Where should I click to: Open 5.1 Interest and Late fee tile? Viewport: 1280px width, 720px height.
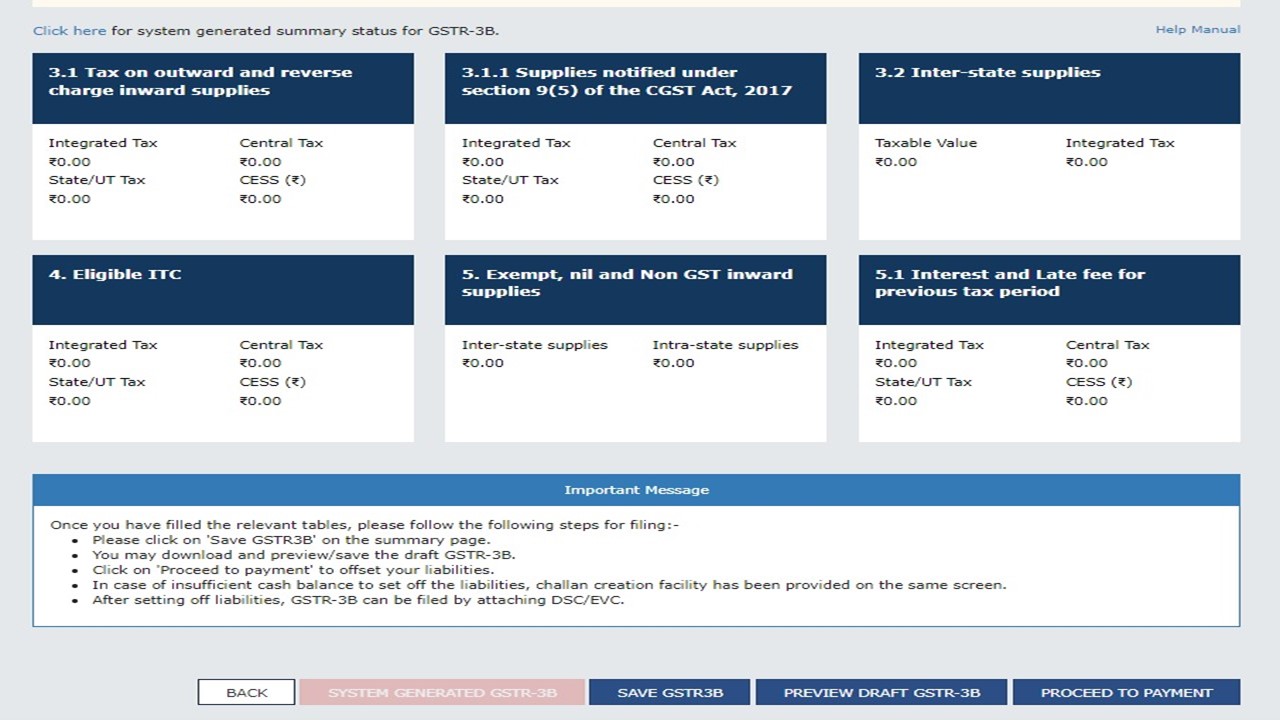pyautogui.click(x=1050, y=348)
